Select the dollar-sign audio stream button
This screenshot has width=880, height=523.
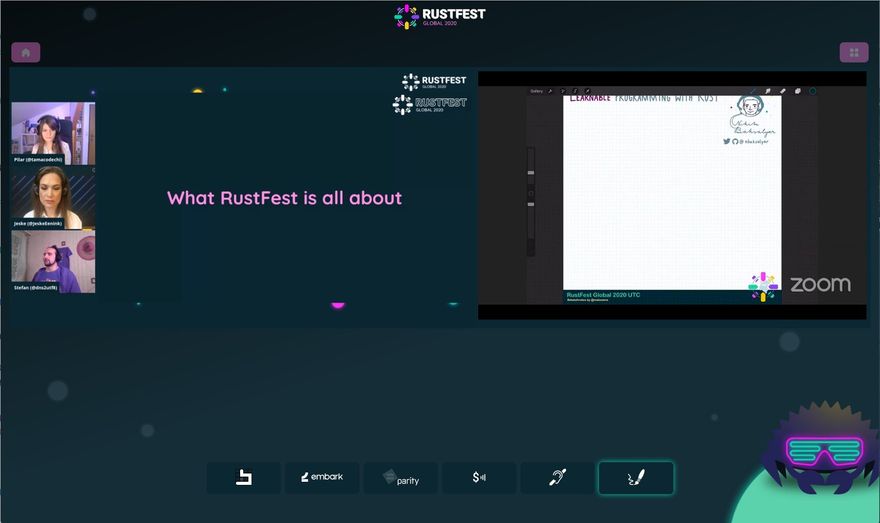click(479, 477)
